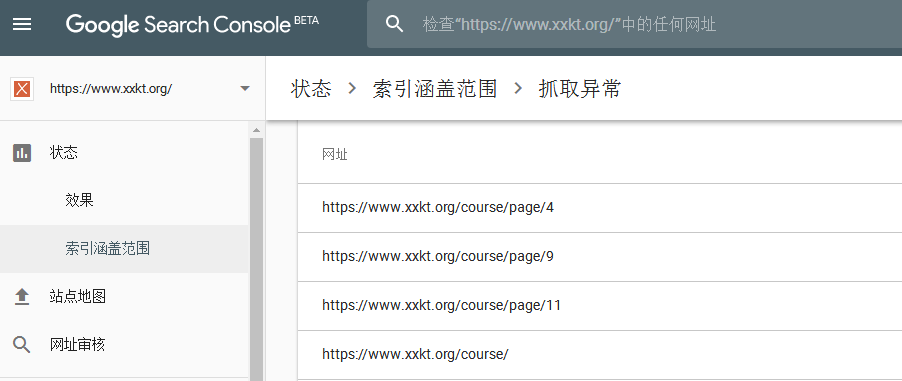Viewport: 902px width, 381px height.
Task: Click the Google Search Console logo
Action: pyautogui.click(x=178, y=24)
